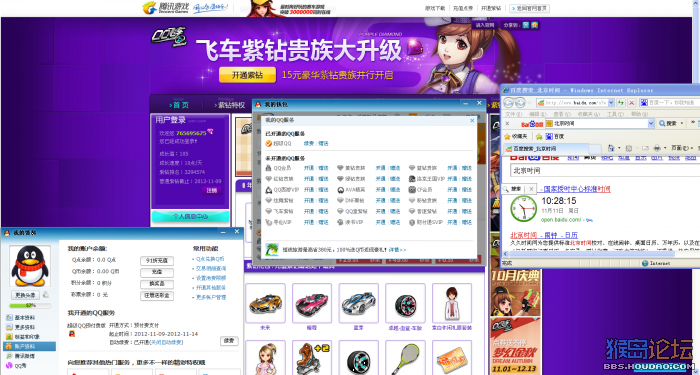Click the palm tree promo icon in wallet
Screen dimensions: 700x375
(272, 250)
